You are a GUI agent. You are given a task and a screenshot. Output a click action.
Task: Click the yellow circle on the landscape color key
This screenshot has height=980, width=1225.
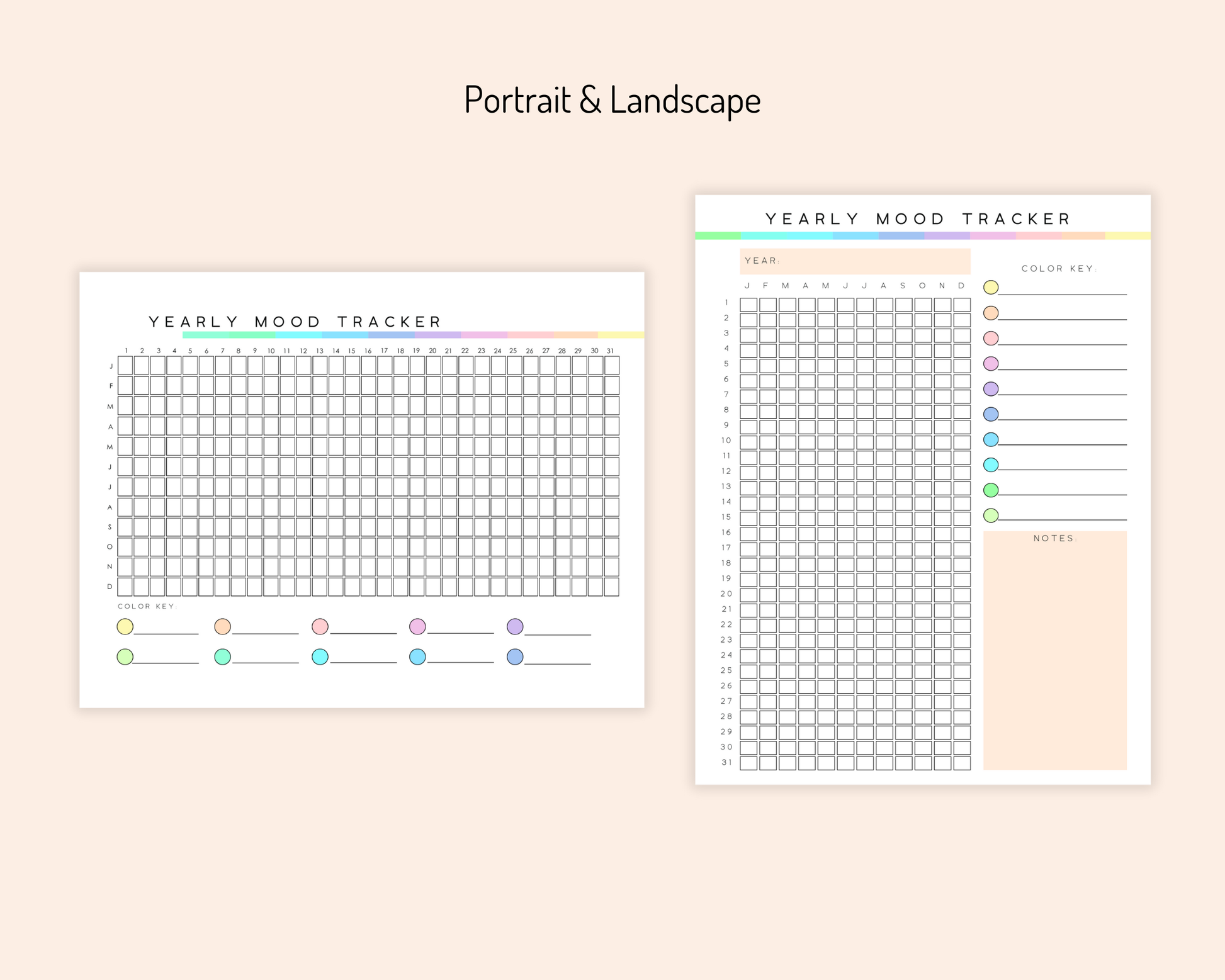125,626
